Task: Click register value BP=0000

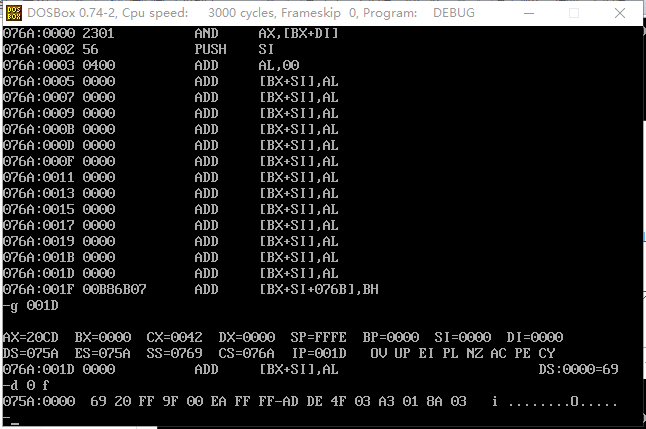Action: point(391,338)
